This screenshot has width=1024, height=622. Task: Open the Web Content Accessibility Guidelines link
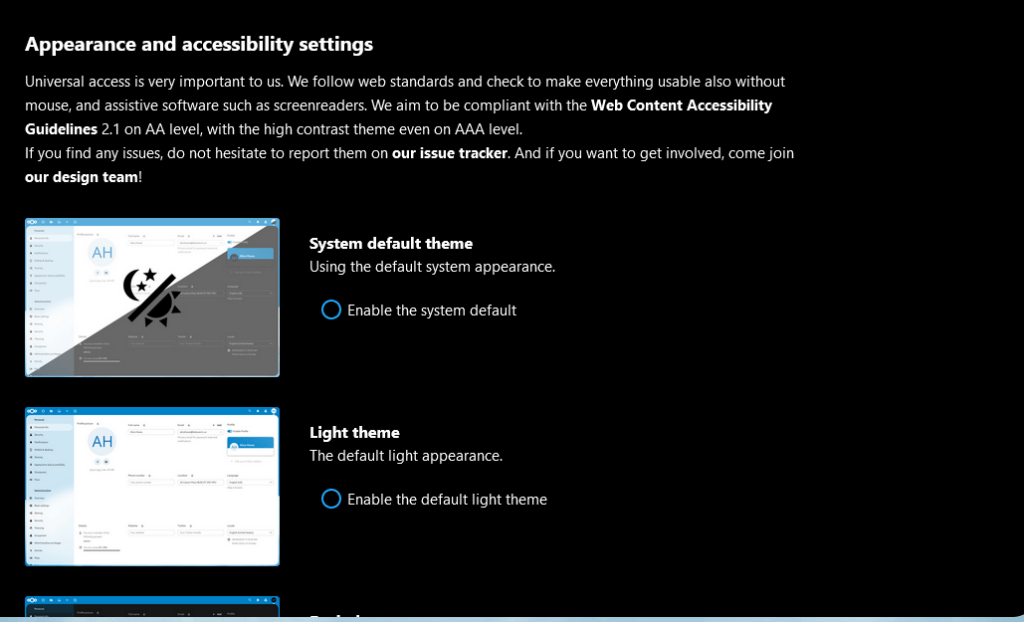point(681,105)
